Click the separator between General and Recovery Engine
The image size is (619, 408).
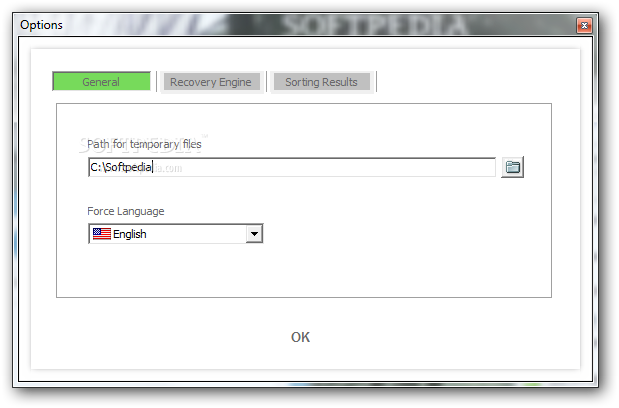coord(157,82)
